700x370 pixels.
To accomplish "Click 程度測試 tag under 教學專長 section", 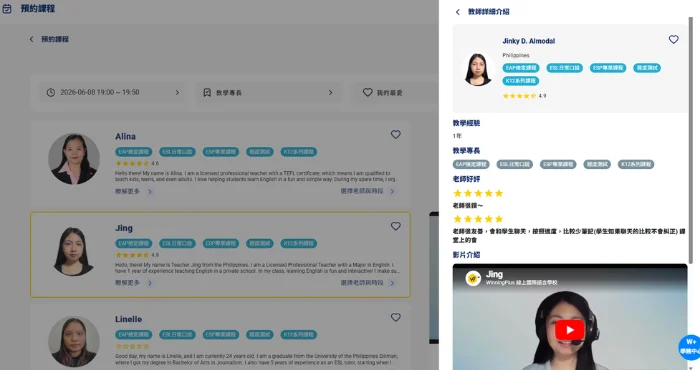I will coord(597,164).
